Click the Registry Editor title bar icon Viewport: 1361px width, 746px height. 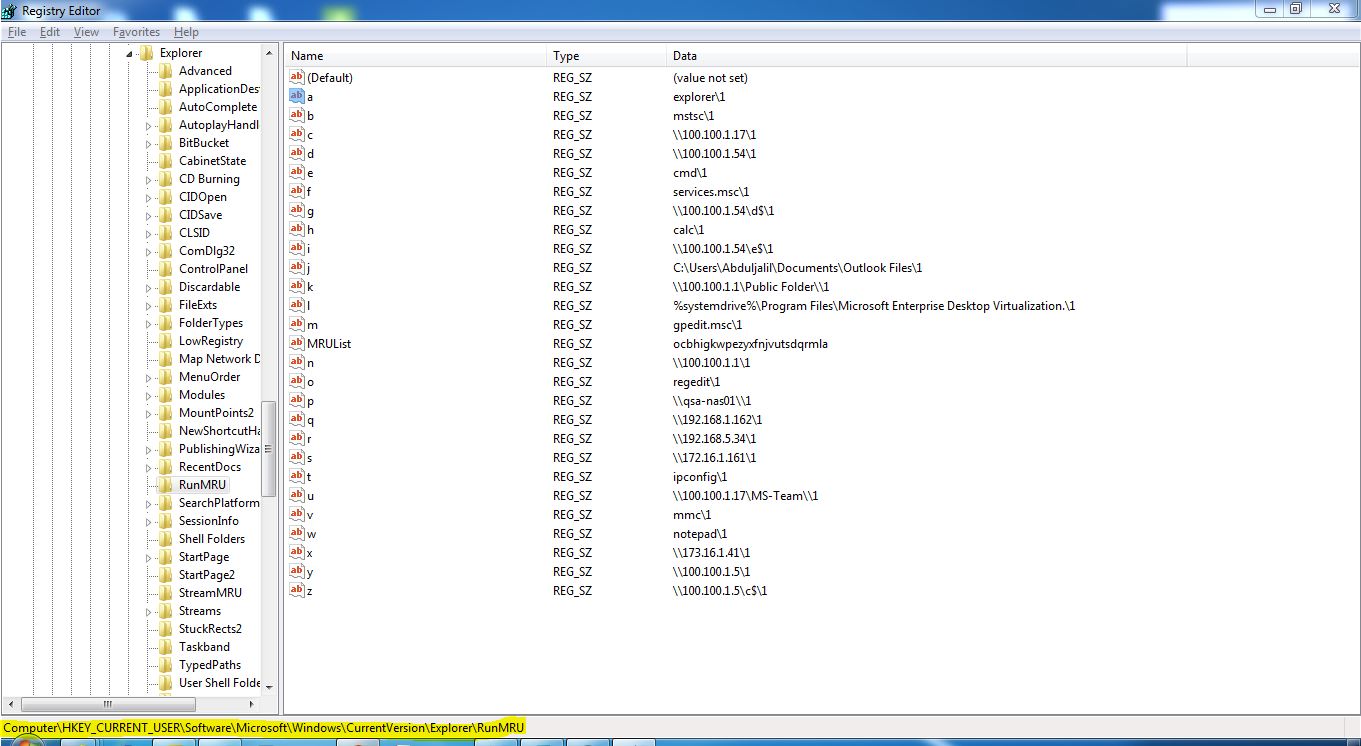point(9,9)
